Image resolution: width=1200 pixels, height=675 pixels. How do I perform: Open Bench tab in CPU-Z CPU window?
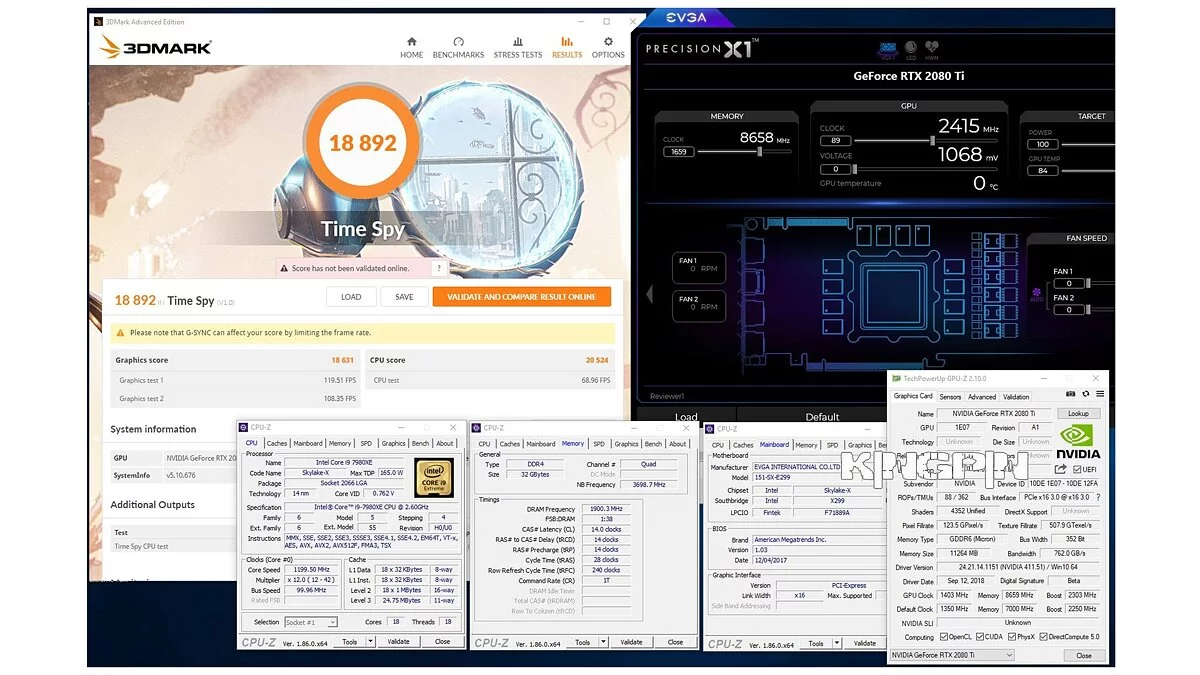point(420,443)
